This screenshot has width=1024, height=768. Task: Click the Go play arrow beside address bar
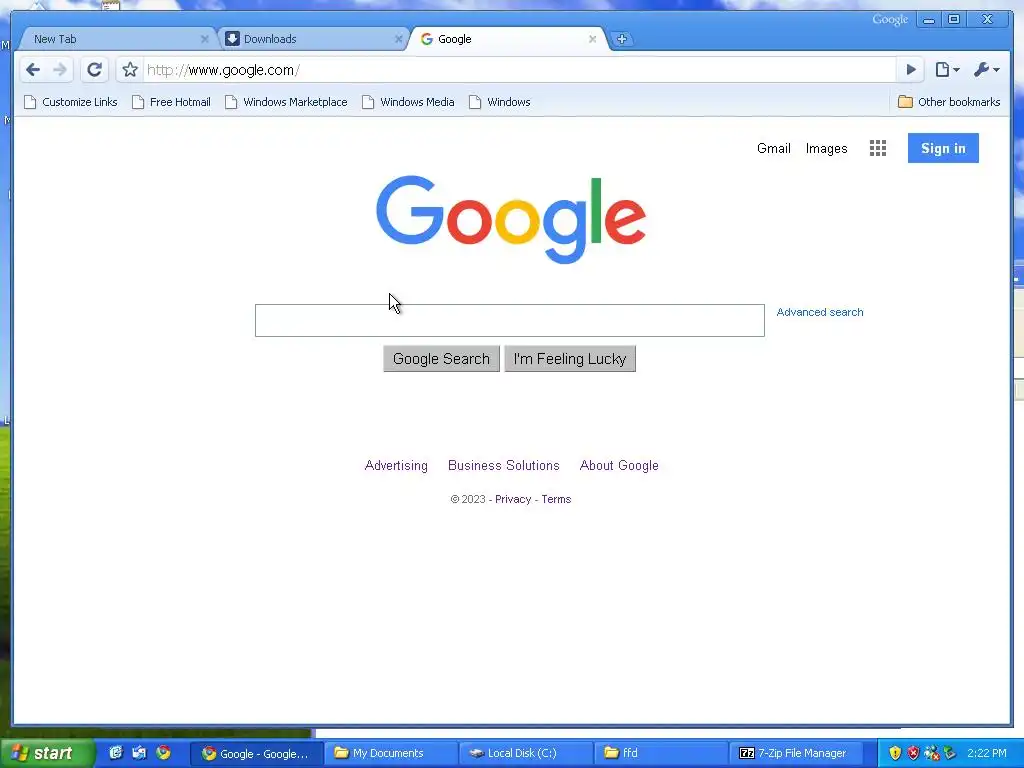tap(910, 70)
